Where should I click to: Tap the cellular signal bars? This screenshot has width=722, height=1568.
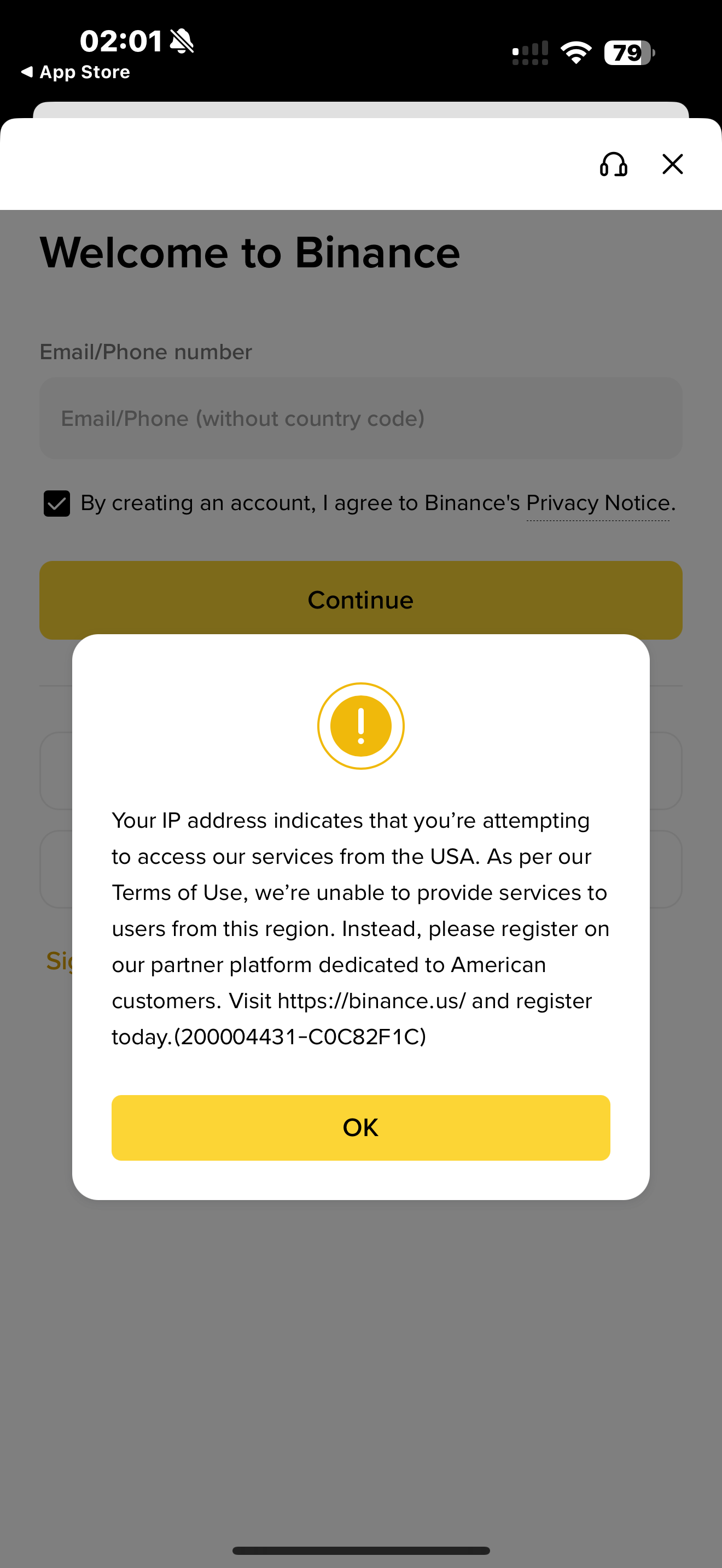pyautogui.click(x=530, y=54)
